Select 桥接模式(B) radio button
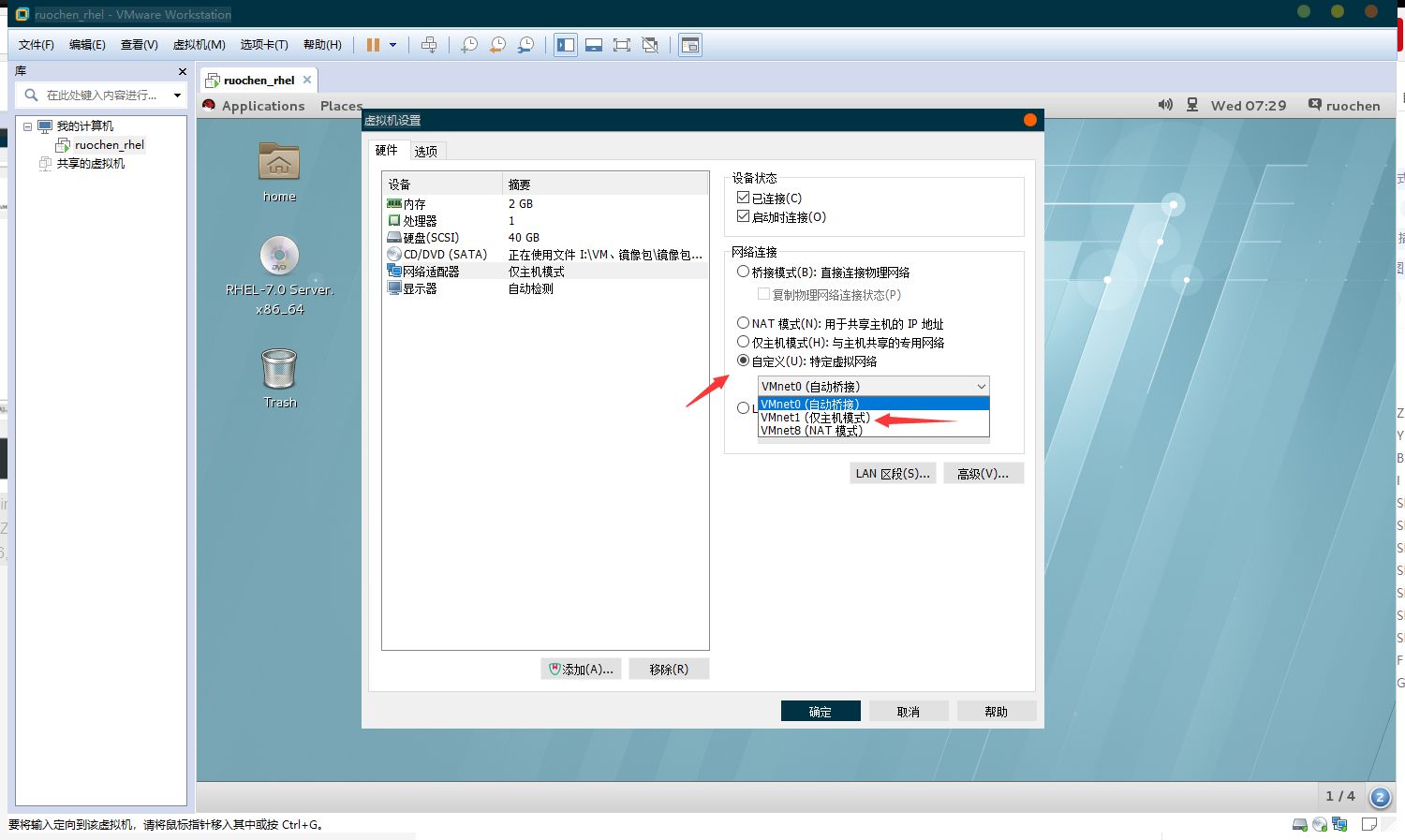1405x840 pixels. [x=744, y=272]
